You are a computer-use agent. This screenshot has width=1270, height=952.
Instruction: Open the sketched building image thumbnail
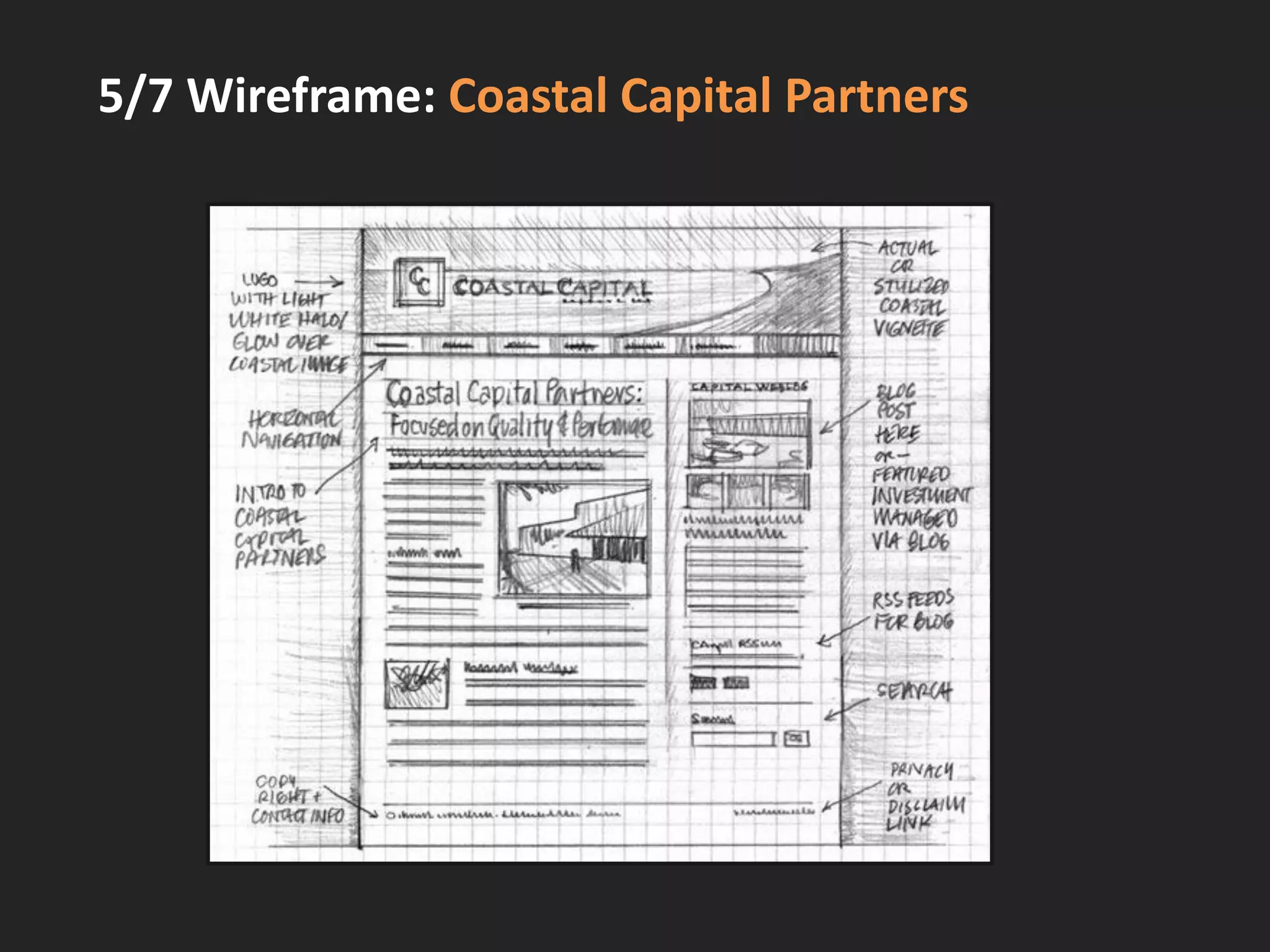point(573,539)
